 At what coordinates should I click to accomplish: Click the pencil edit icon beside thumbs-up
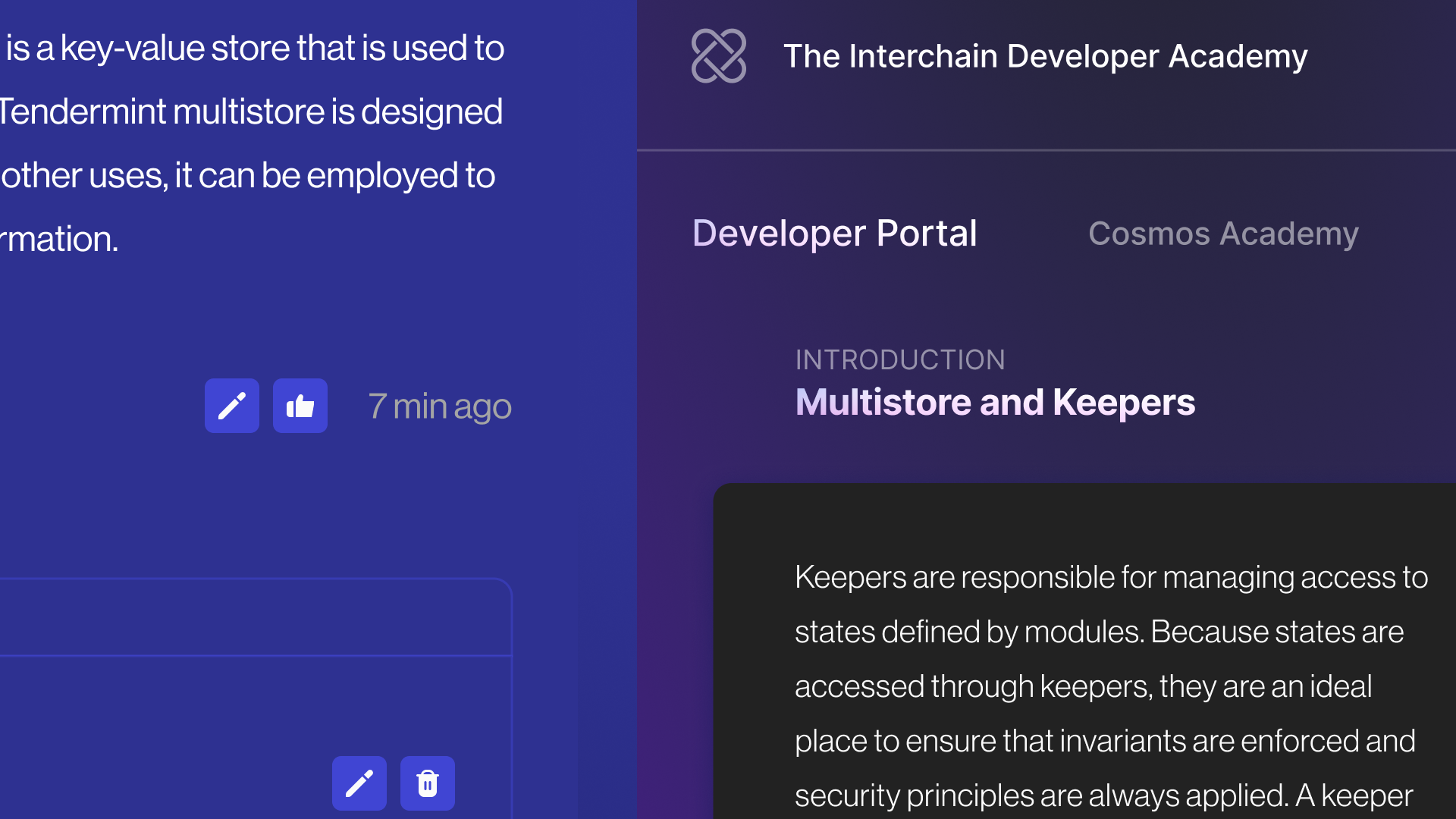pos(232,406)
